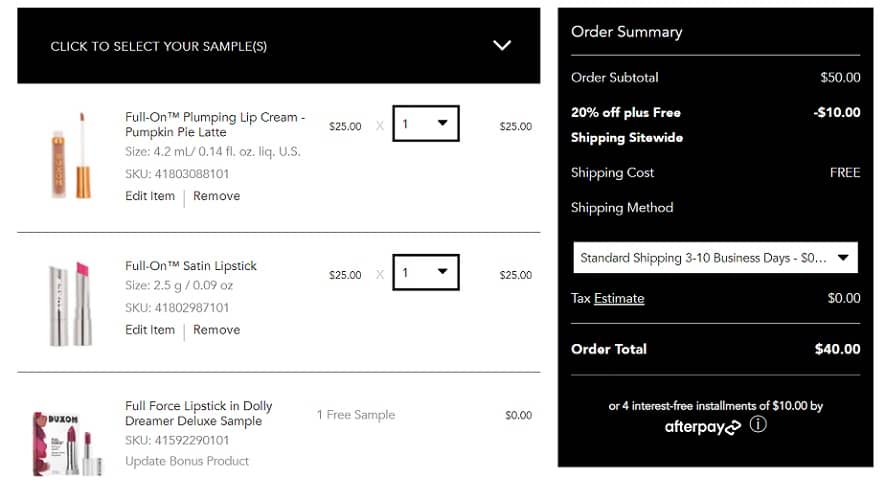Open Full-On Plumping Lip Cream product title

214,124
